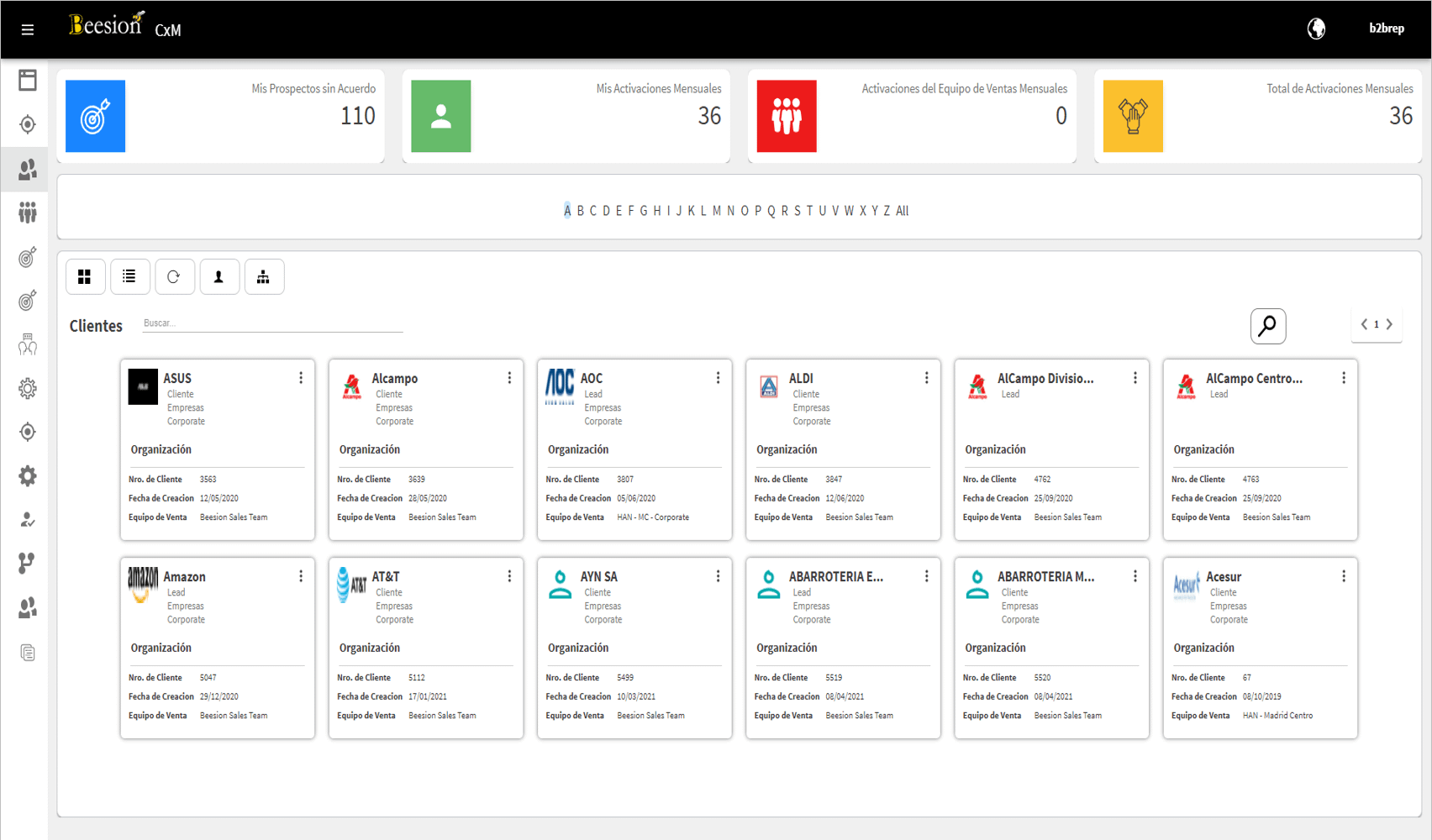Open the documents sidebar icon at bottom

pyautogui.click(x=27, y=653)
